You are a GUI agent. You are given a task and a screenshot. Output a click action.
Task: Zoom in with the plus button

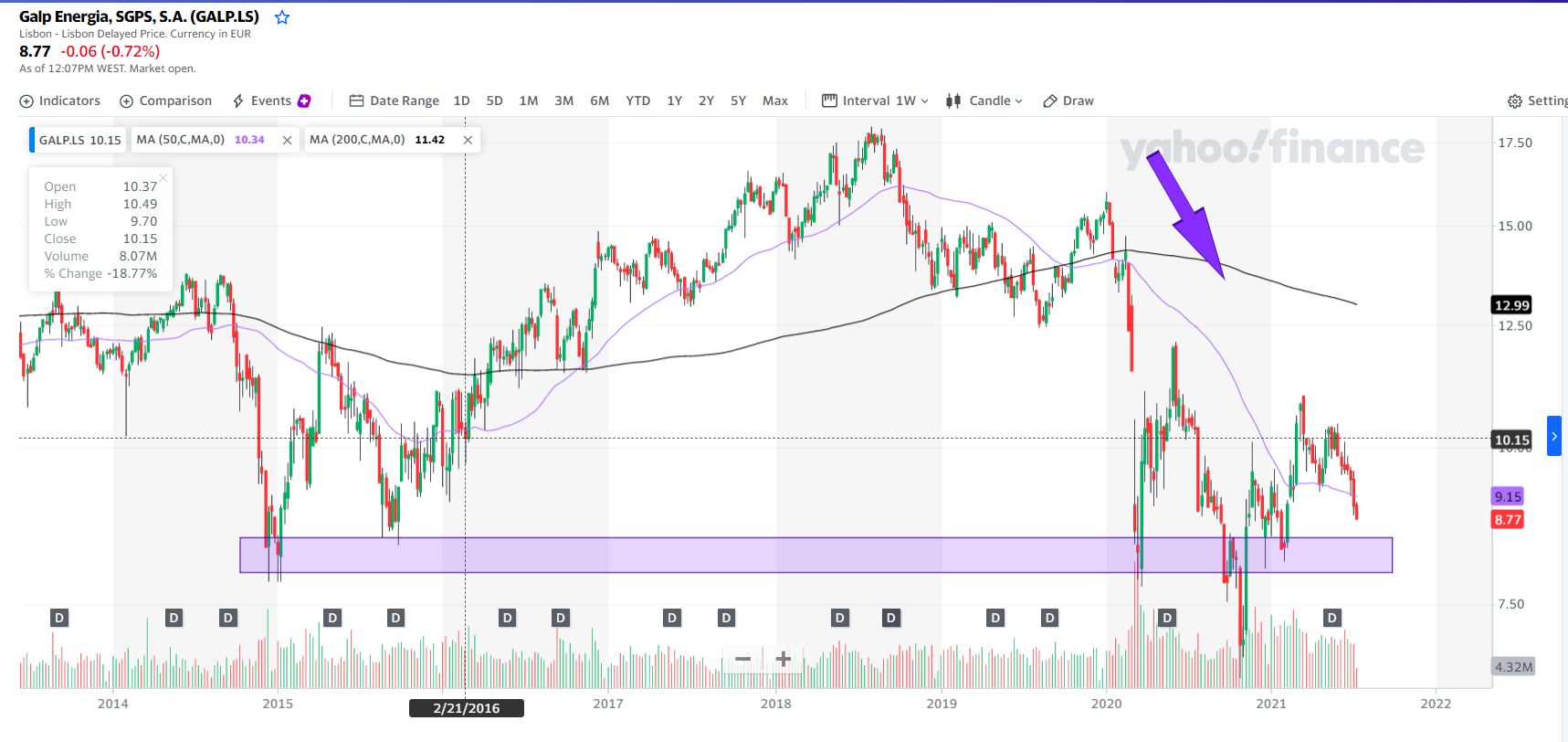coord(784,659)
